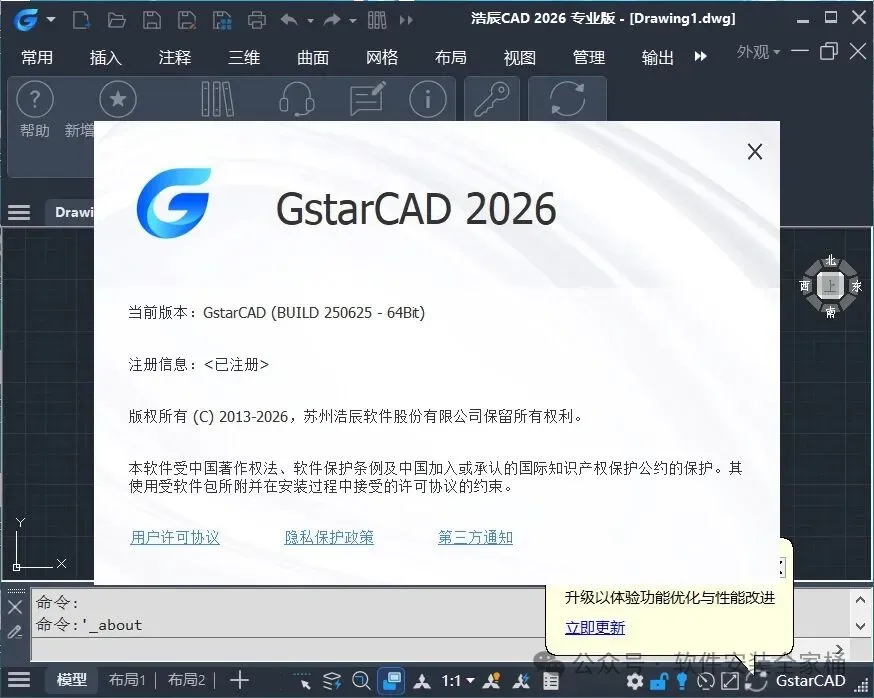Open the GstarCAD application menu logo
874x698 pixels.
(26, 20)
